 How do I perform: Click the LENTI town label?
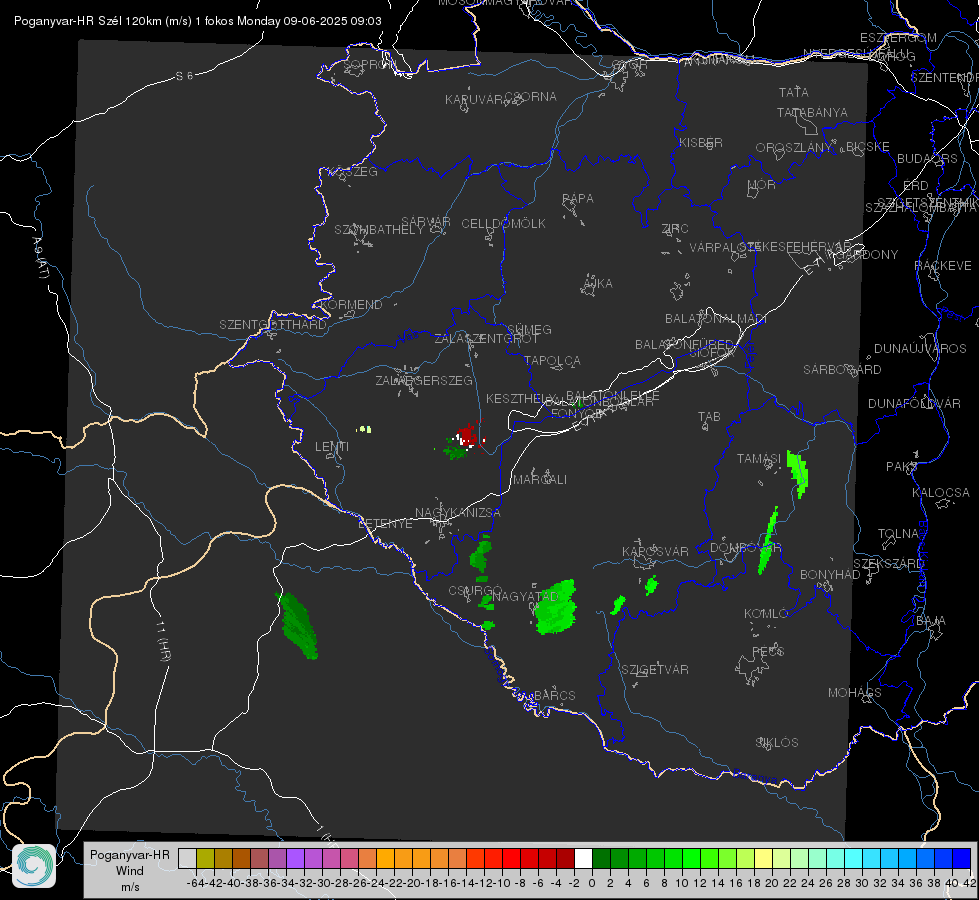pyautogui.click(x=332, y=447)
